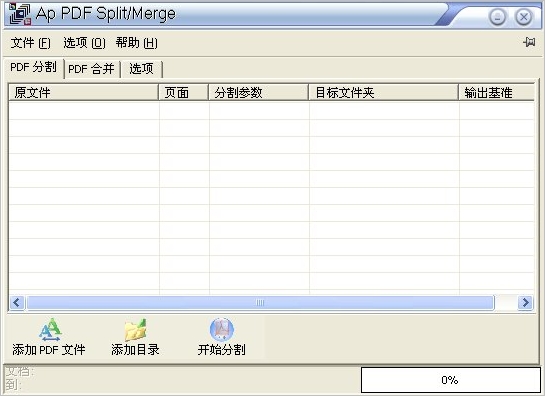Click the 页面 column header
This screenshot has width=545, height=396.
pos(184,92)
